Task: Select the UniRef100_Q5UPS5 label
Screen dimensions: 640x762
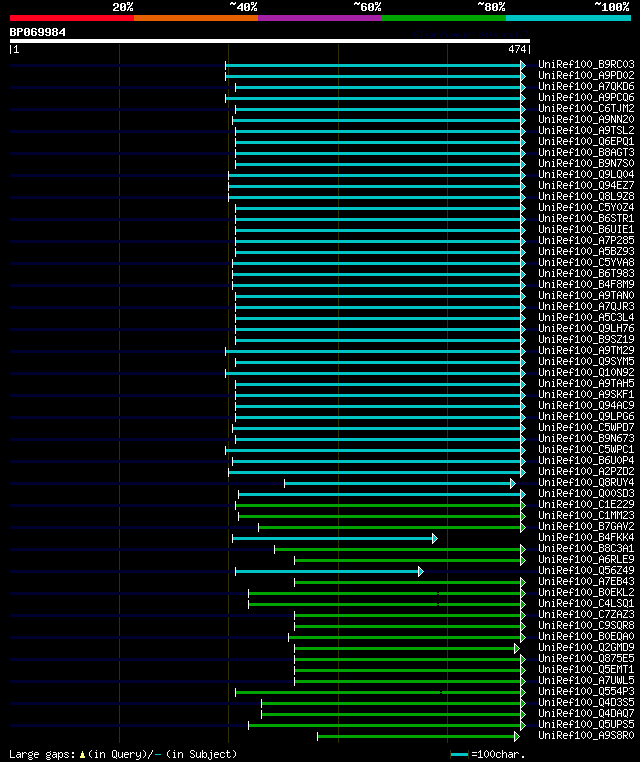Action: [x=586, y=725]
